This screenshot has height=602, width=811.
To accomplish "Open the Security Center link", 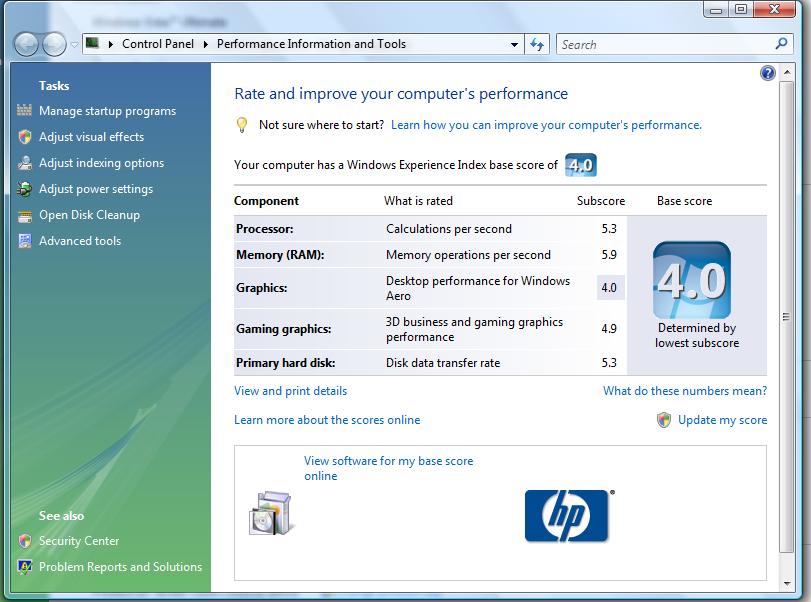I will pyautogui.click(x=79, y=540).
